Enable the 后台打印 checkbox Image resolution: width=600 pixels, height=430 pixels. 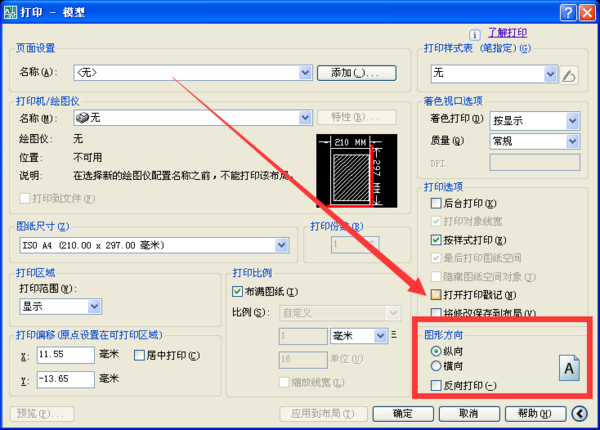click(x=436, y=203)
